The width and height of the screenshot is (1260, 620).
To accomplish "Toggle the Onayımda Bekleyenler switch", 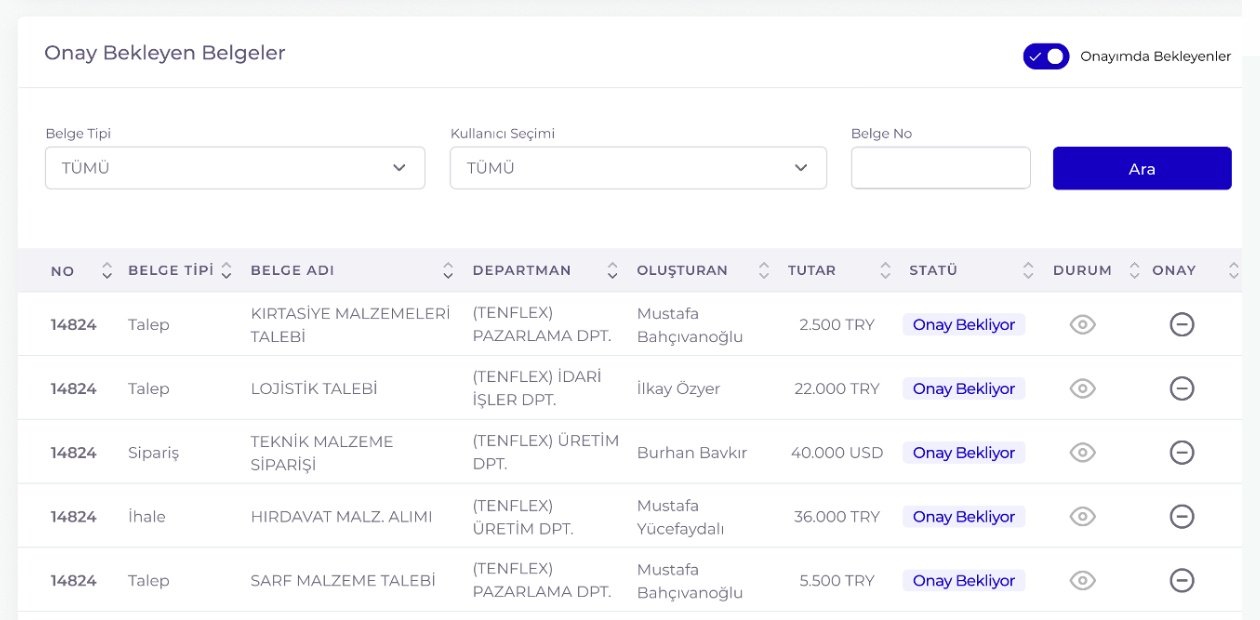I will tap(1045, 56).
